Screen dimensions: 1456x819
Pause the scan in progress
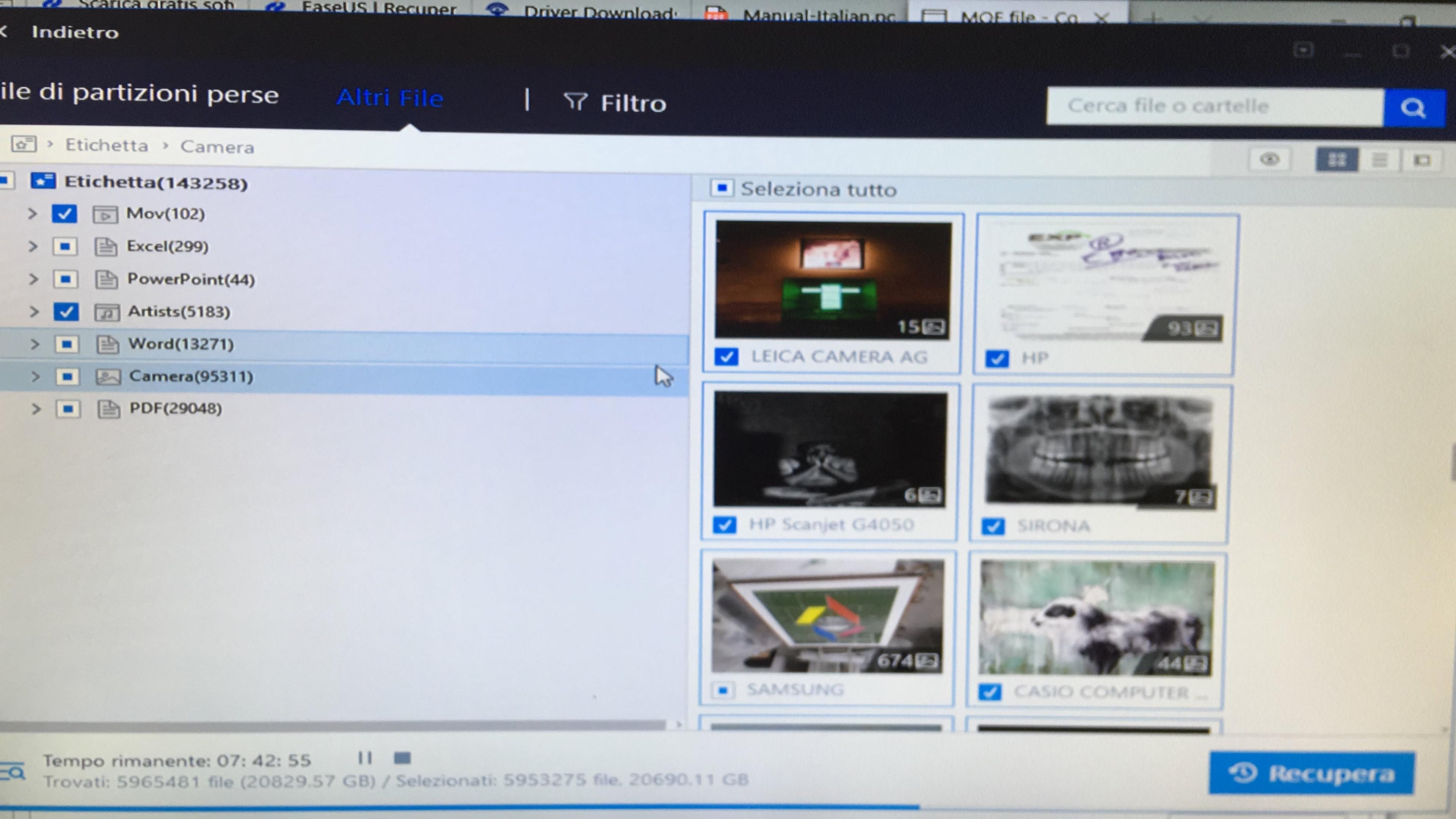tap(365, 758)
